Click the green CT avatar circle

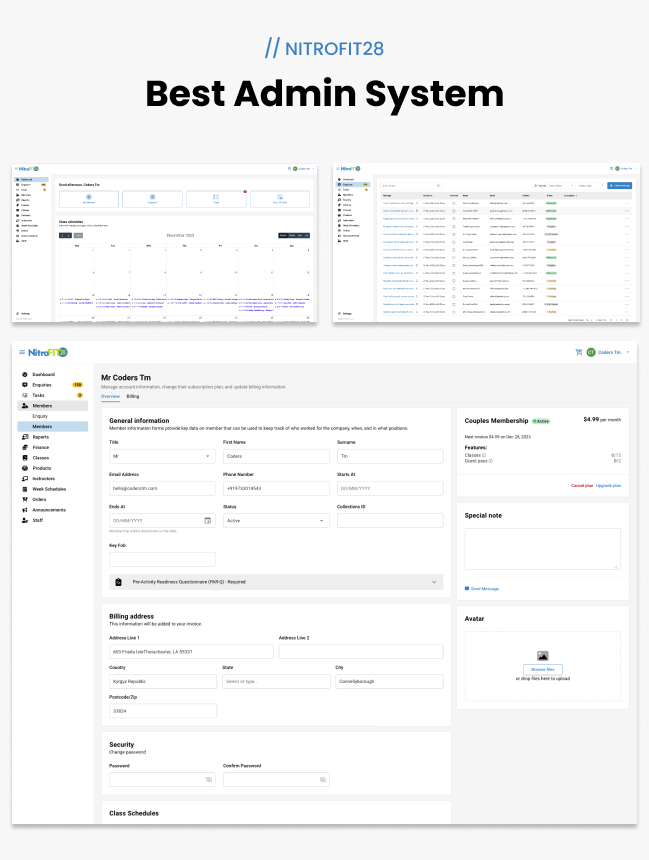(591, 352)
